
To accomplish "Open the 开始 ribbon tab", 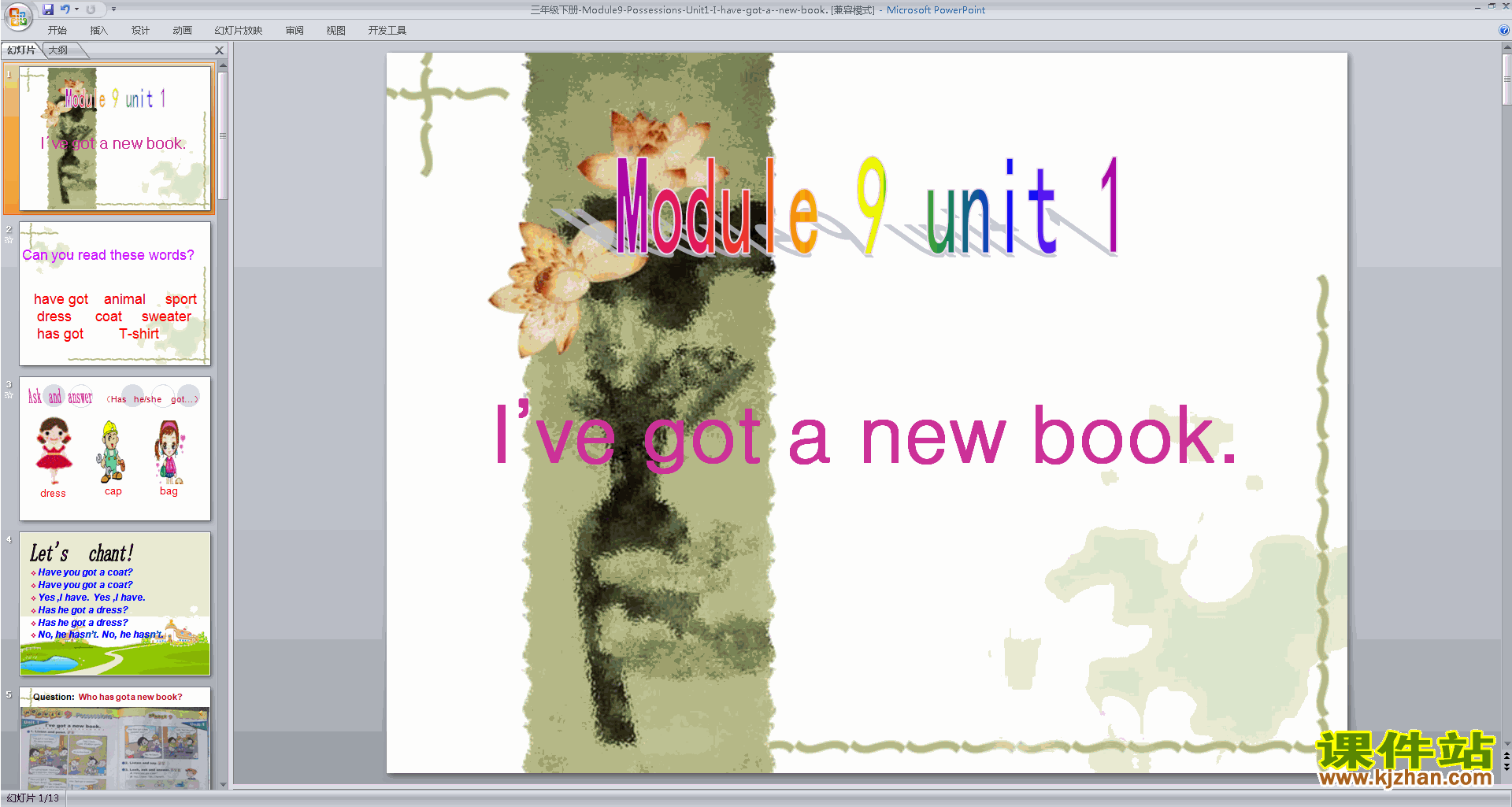I will [x=57, y=31].
